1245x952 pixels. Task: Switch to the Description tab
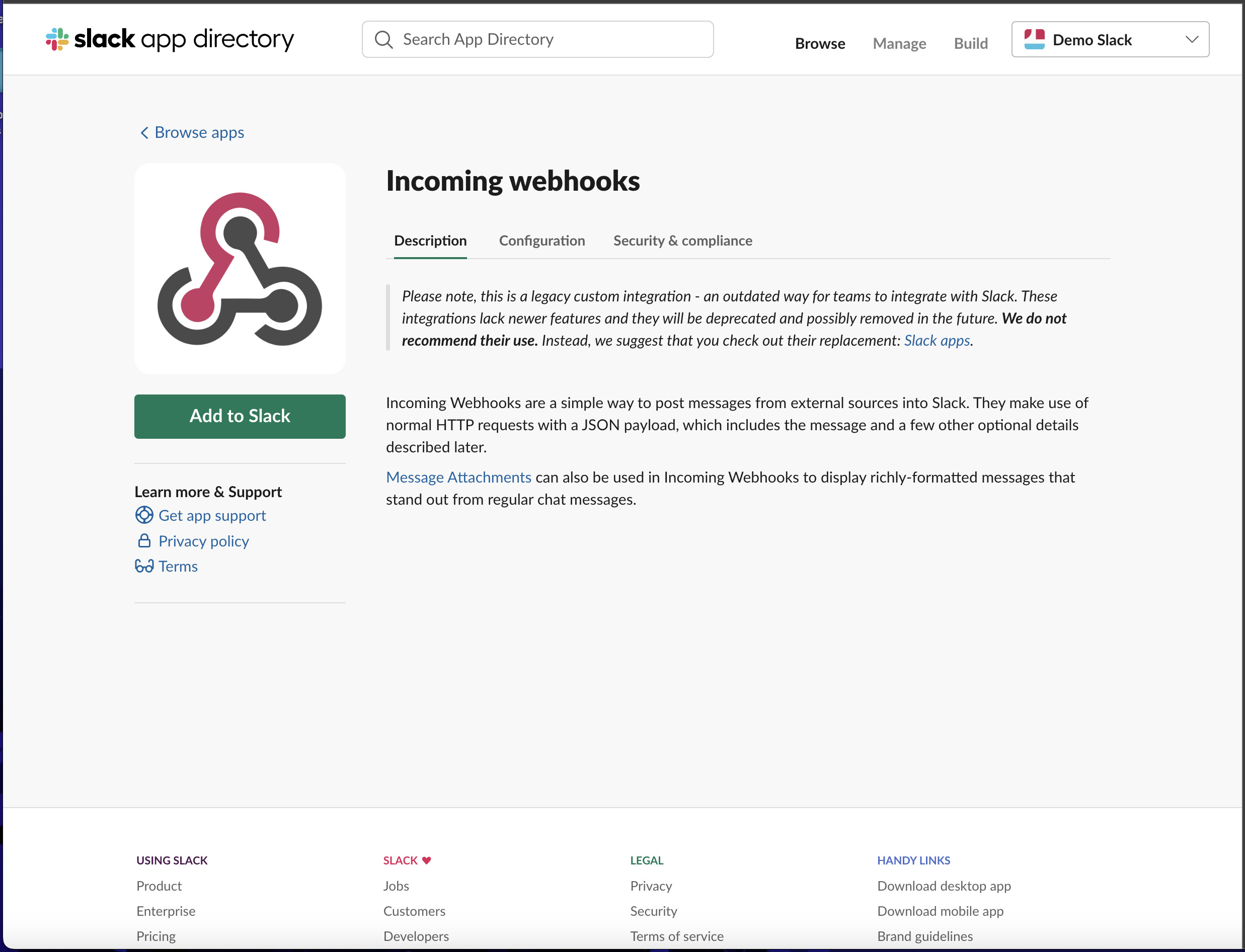point(430,241)
